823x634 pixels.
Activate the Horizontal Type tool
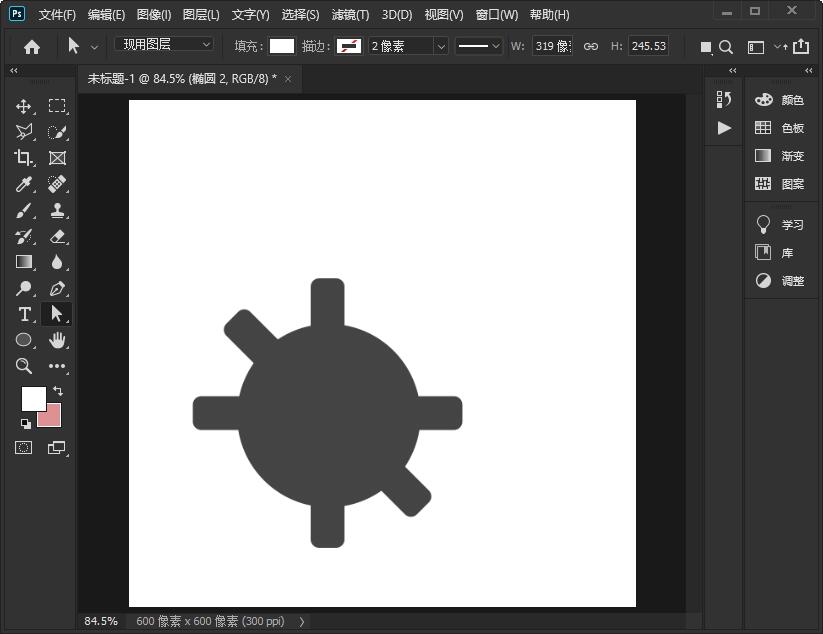tap(24, 314)
